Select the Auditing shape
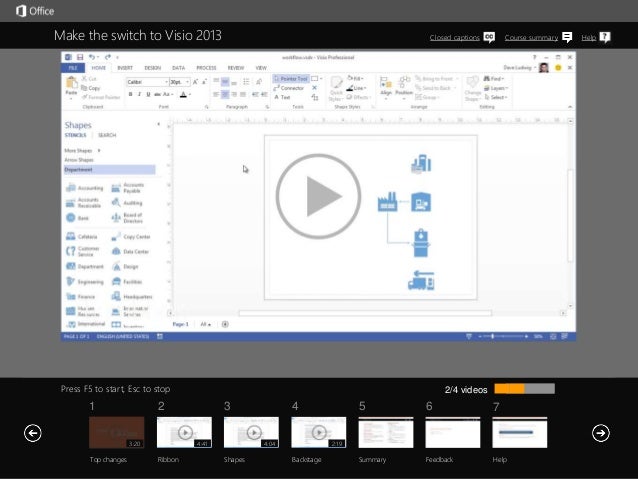638x479 pixels. pos(127,203)
